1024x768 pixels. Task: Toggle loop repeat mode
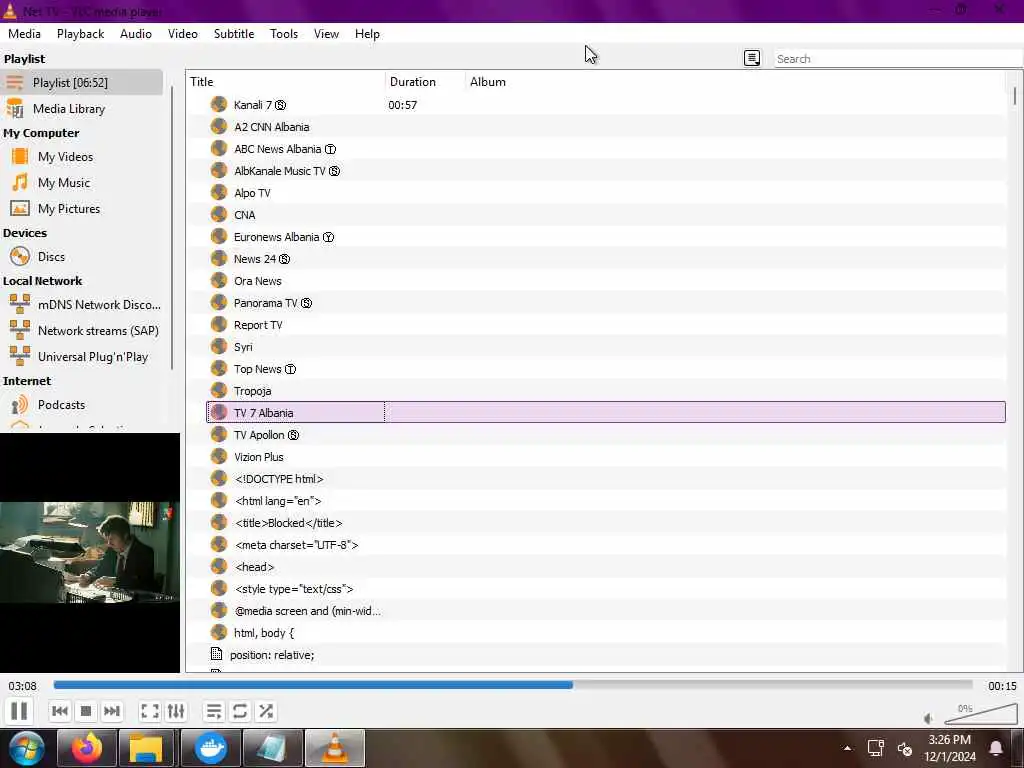pos(240,711)
